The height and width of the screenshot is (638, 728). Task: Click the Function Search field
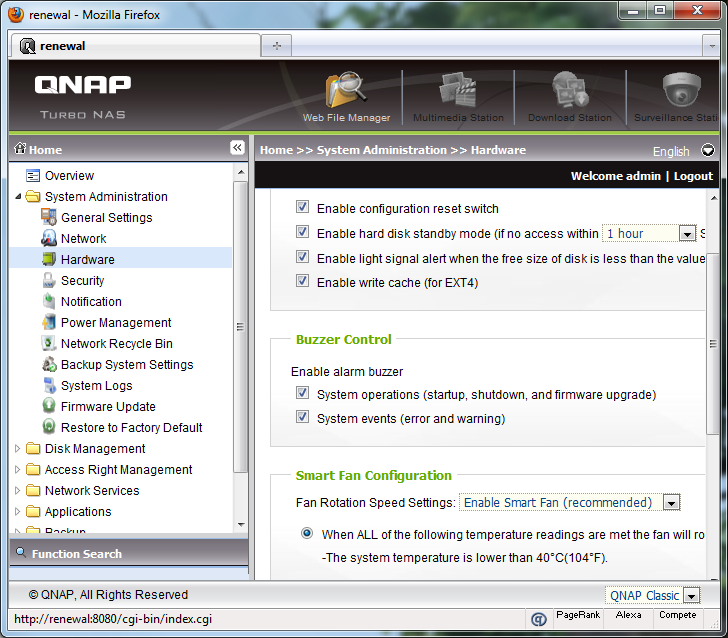128,554
